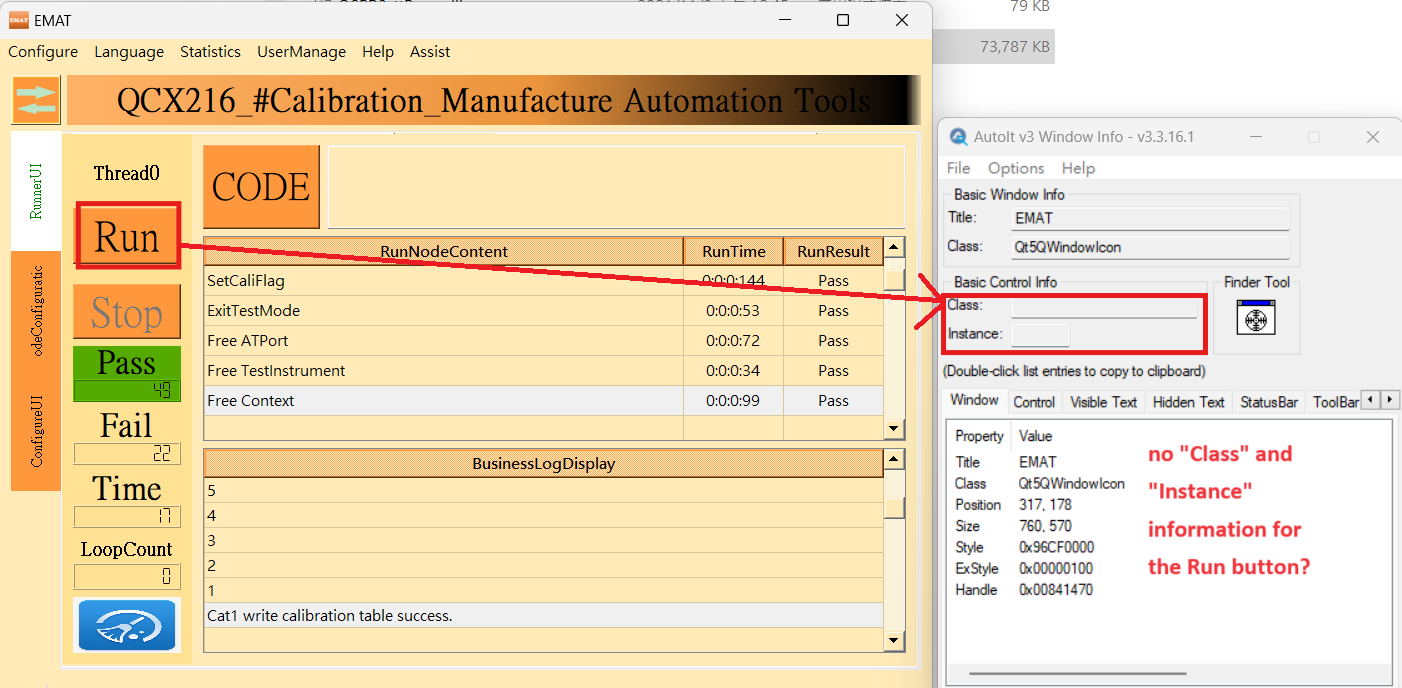This screenshot has height=688, width=1402.
Task: Click the RunNode table scroll-up arrow
Action: [894, 248]
